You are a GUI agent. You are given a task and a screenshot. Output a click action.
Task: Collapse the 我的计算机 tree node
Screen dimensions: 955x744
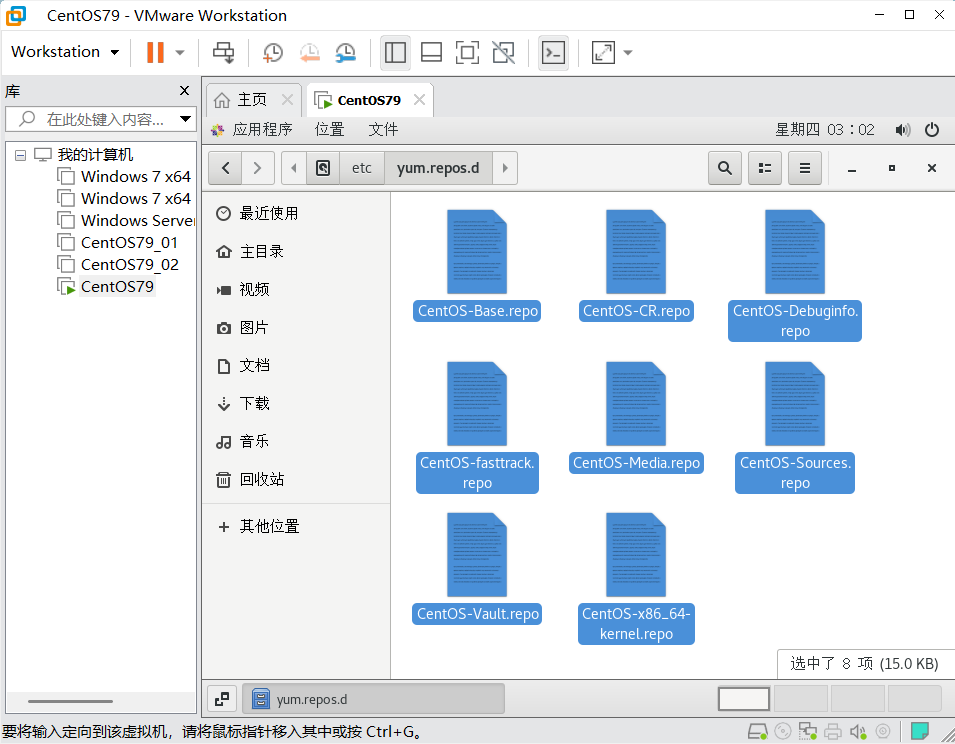[x=20, y=155]
